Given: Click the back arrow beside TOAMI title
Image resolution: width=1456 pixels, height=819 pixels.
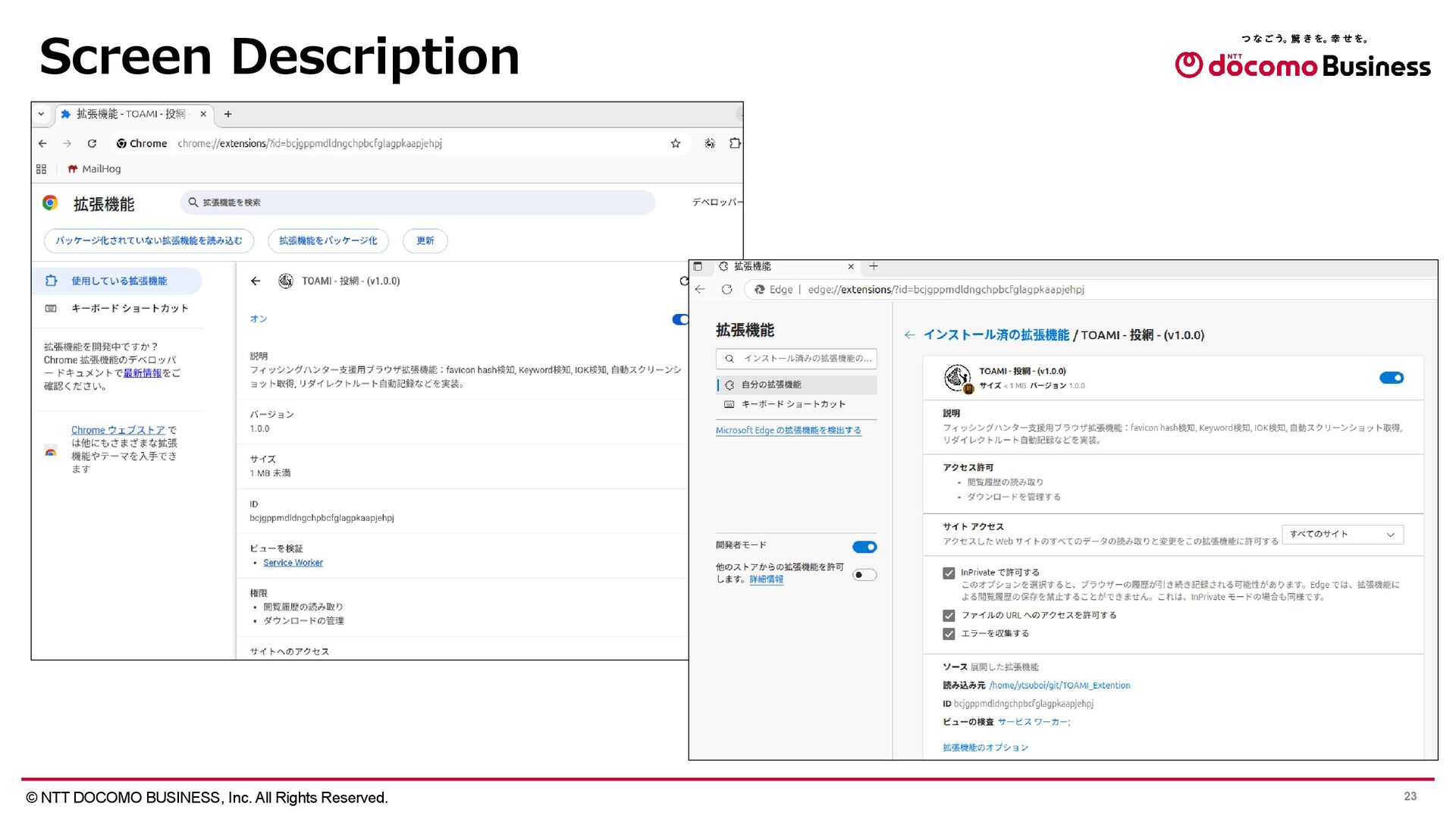Looking at the screenshot, I should [256, 281].
